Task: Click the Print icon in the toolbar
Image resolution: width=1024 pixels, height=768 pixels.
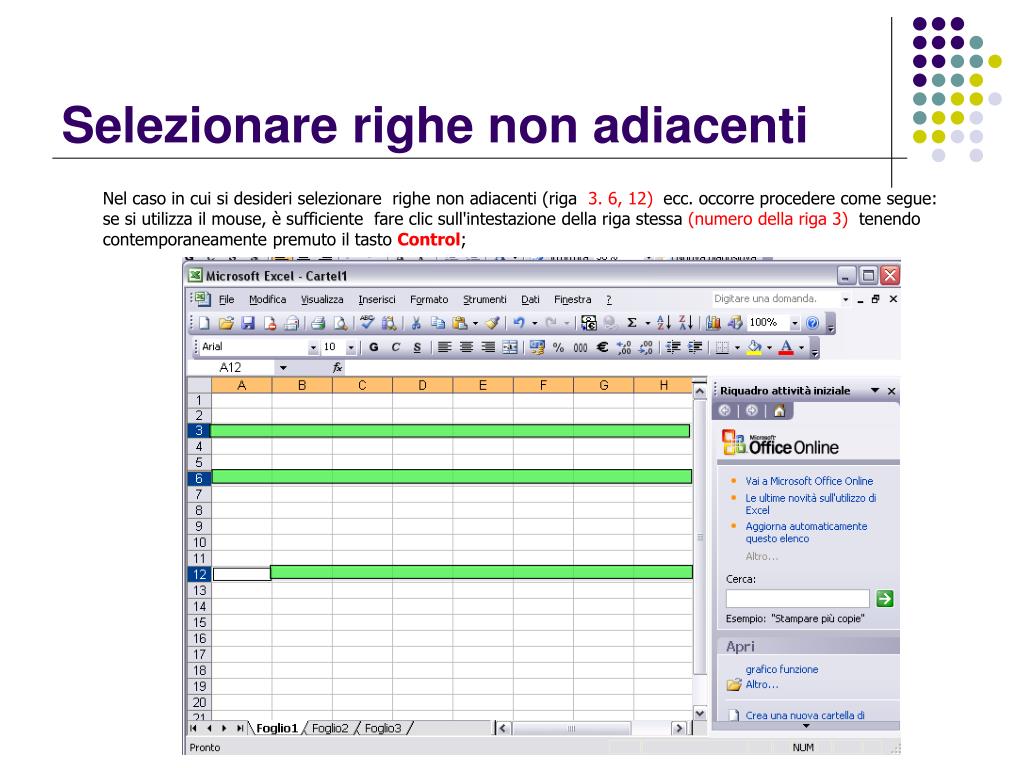Action: coord(317,323)
